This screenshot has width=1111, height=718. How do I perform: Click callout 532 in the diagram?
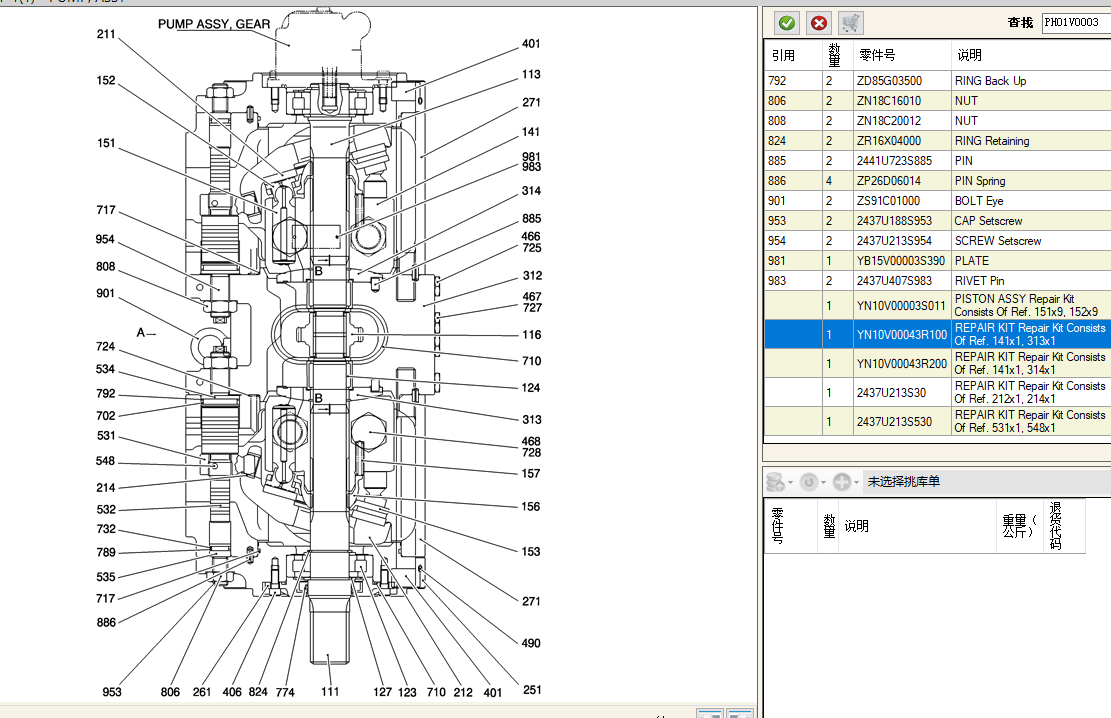pos(106,510)
